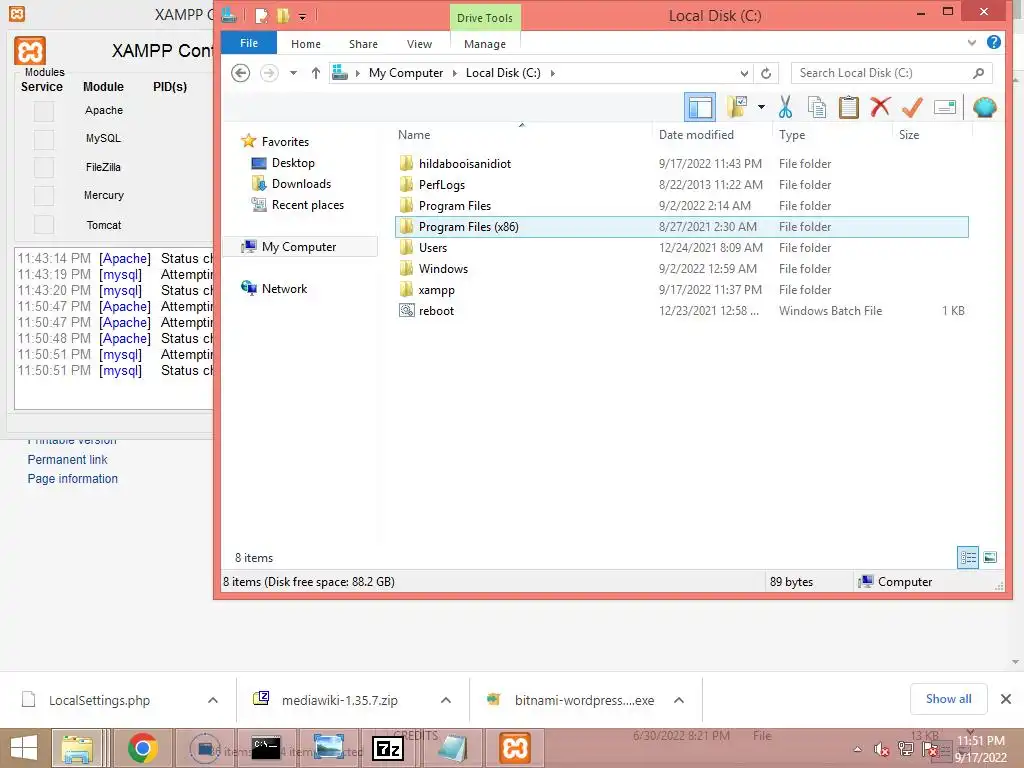1024x768 pixels.
Task: Open the Windows Start button
Action: 24,748
